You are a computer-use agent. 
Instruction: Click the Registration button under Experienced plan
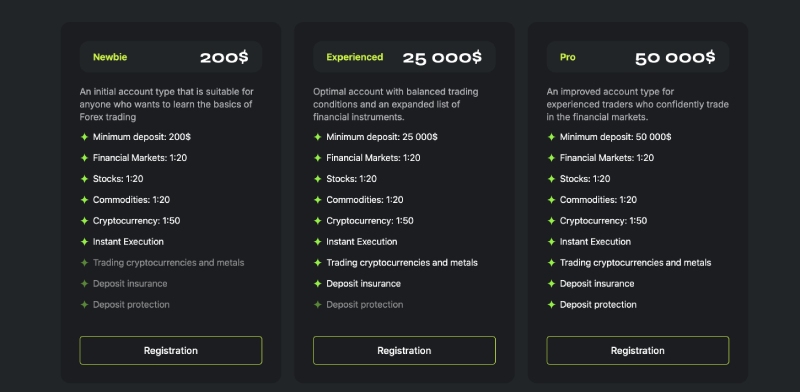point(404,351)
